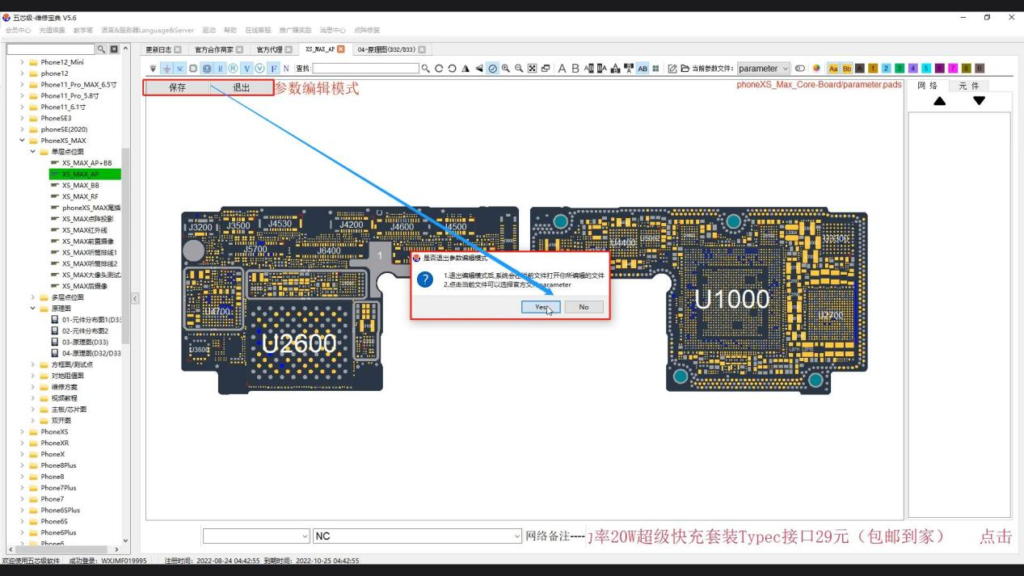1024x576 pixels.
Task: Open the Language&Server menu
Action: (x=148, y=30)
